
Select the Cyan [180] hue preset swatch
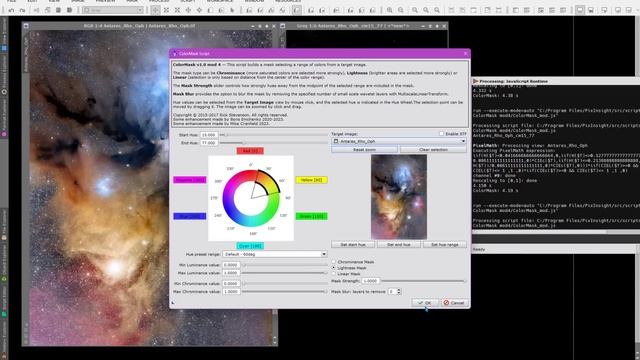click(x=250, y=246)
